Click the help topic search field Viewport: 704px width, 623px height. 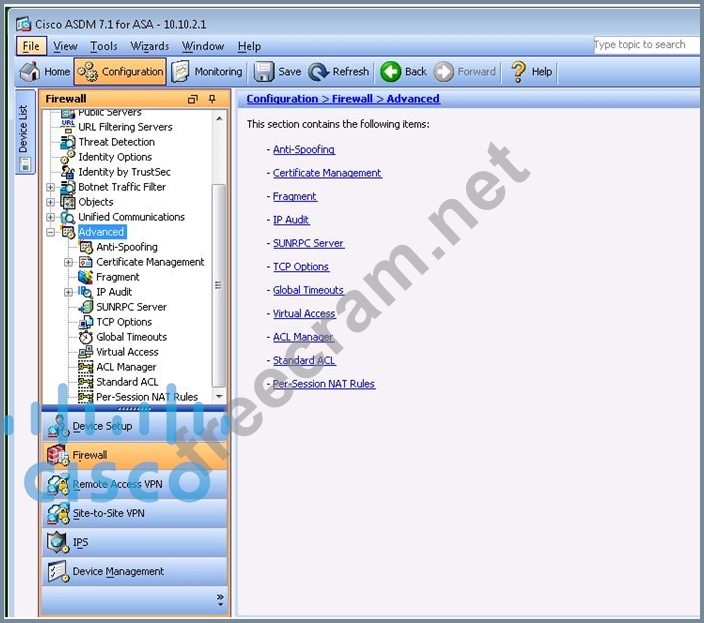pyautogui.click(x=645, y=45)
